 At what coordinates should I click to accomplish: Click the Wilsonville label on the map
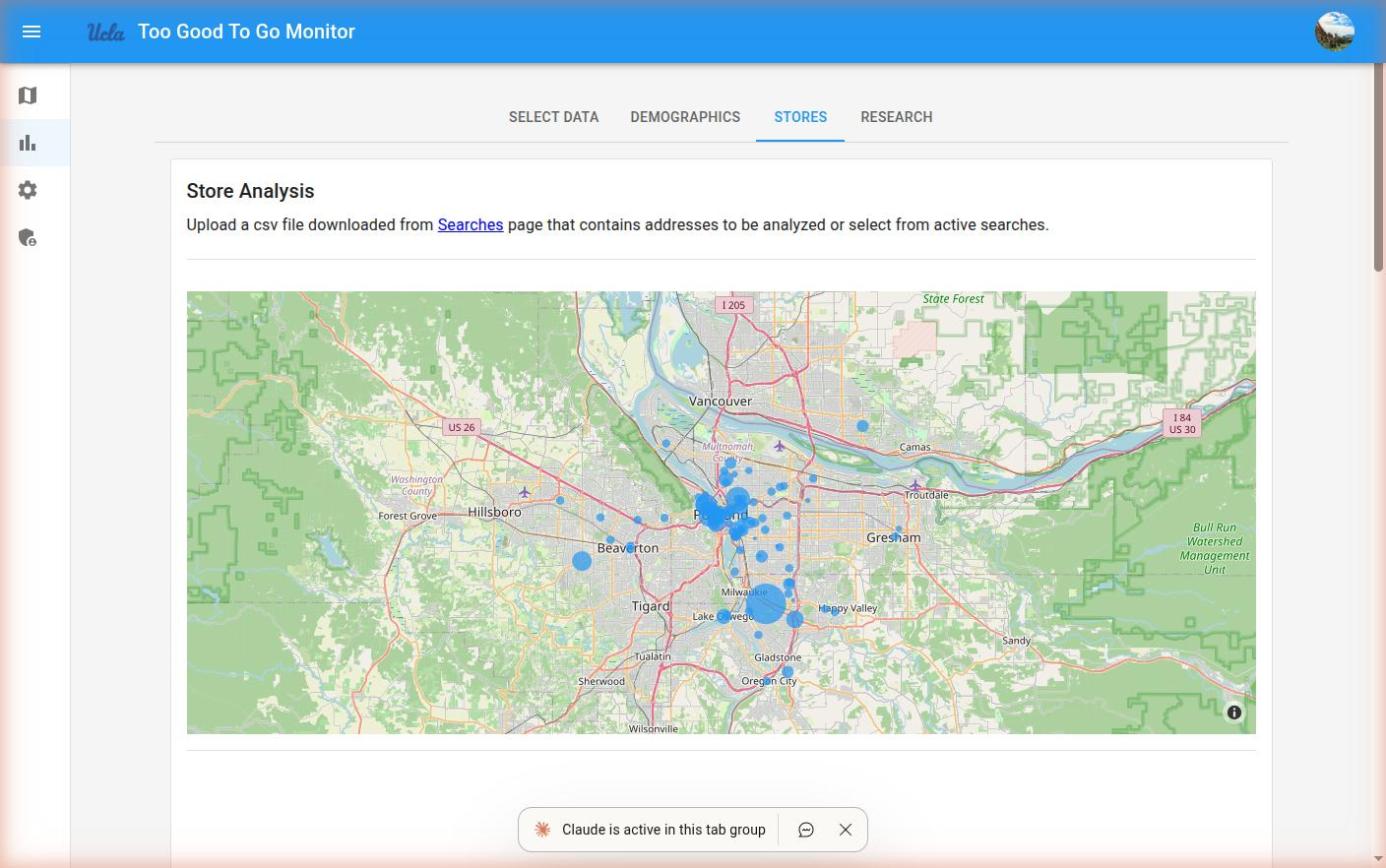[653, 729]
